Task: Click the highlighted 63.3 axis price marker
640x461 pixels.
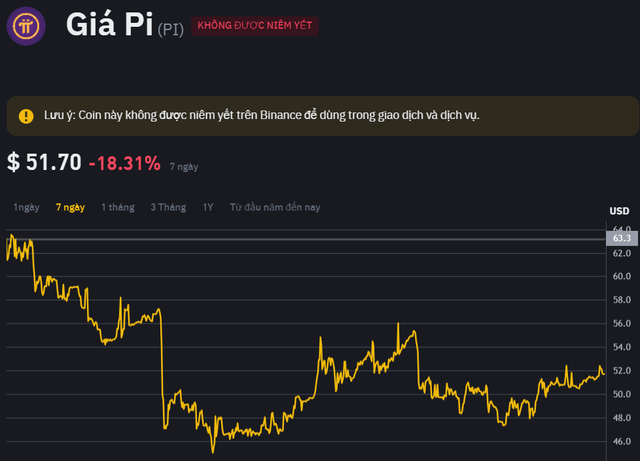Action: click(621, 238)
